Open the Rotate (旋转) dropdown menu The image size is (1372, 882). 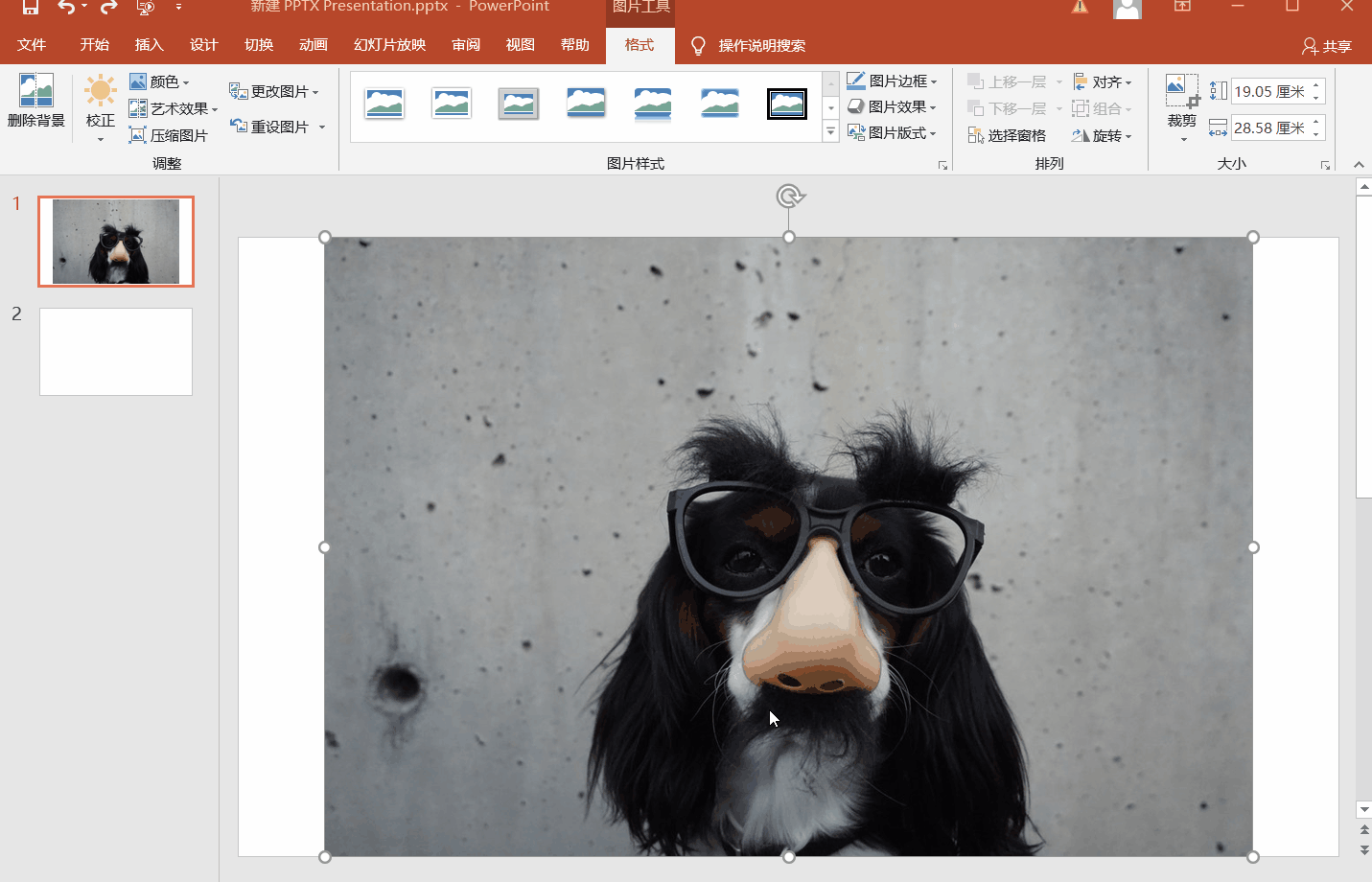[x=1103, y=135]
